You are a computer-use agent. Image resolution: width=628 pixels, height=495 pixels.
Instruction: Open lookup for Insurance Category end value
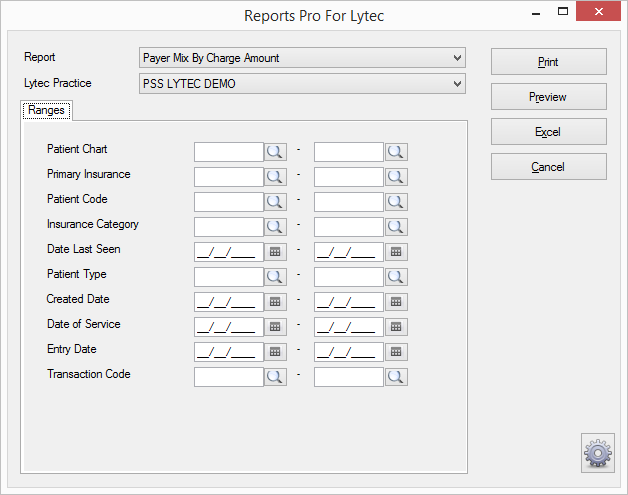(396, 227)
